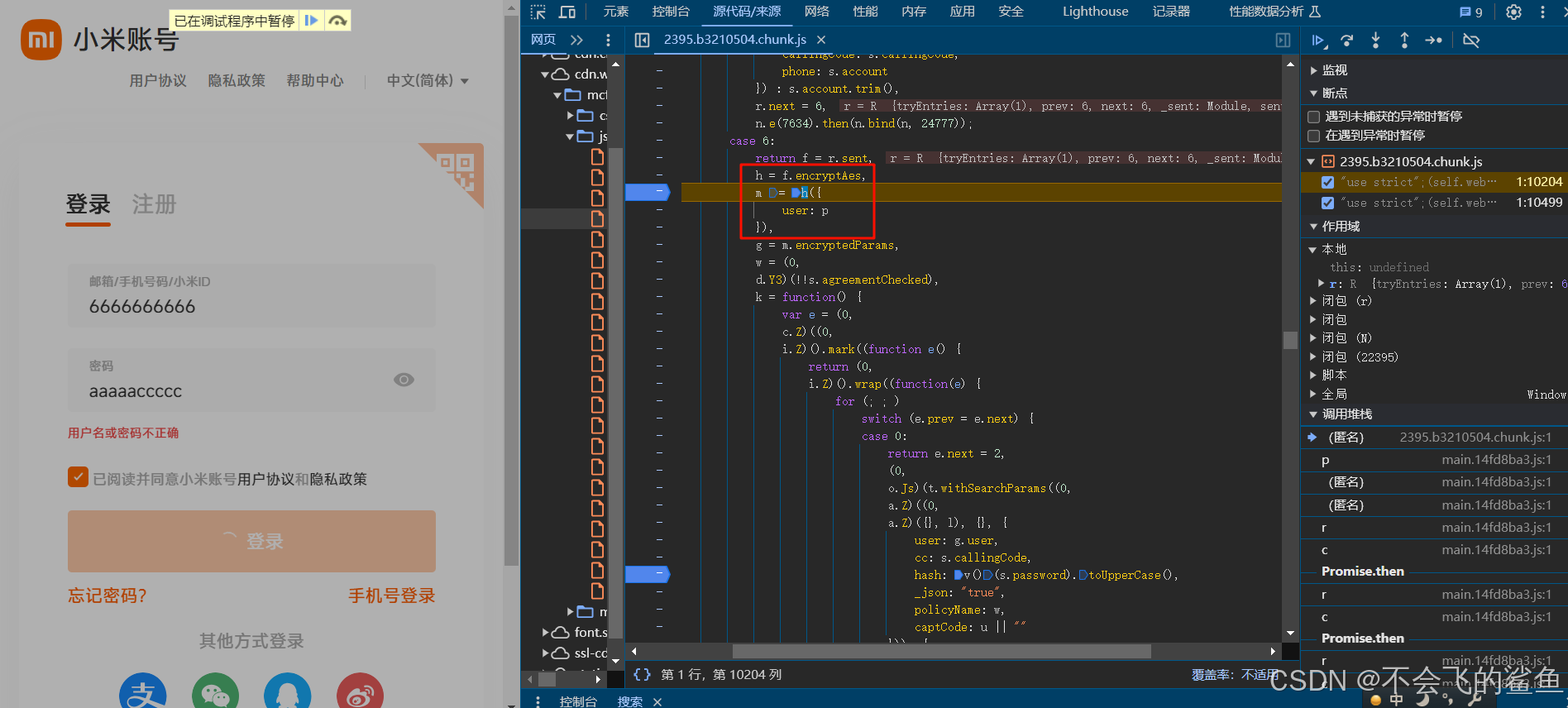Open language dropdown 中文(简体)
The image size is (1568, 708).
coord(428,81)
